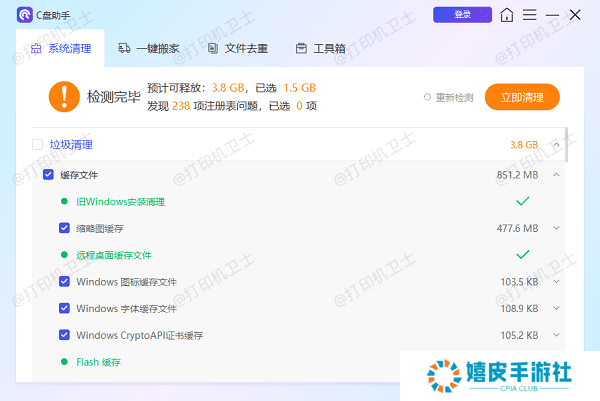
Task: Switch to the 文件去重 tab
Action: pyautogui.click(x=238, y=49)
